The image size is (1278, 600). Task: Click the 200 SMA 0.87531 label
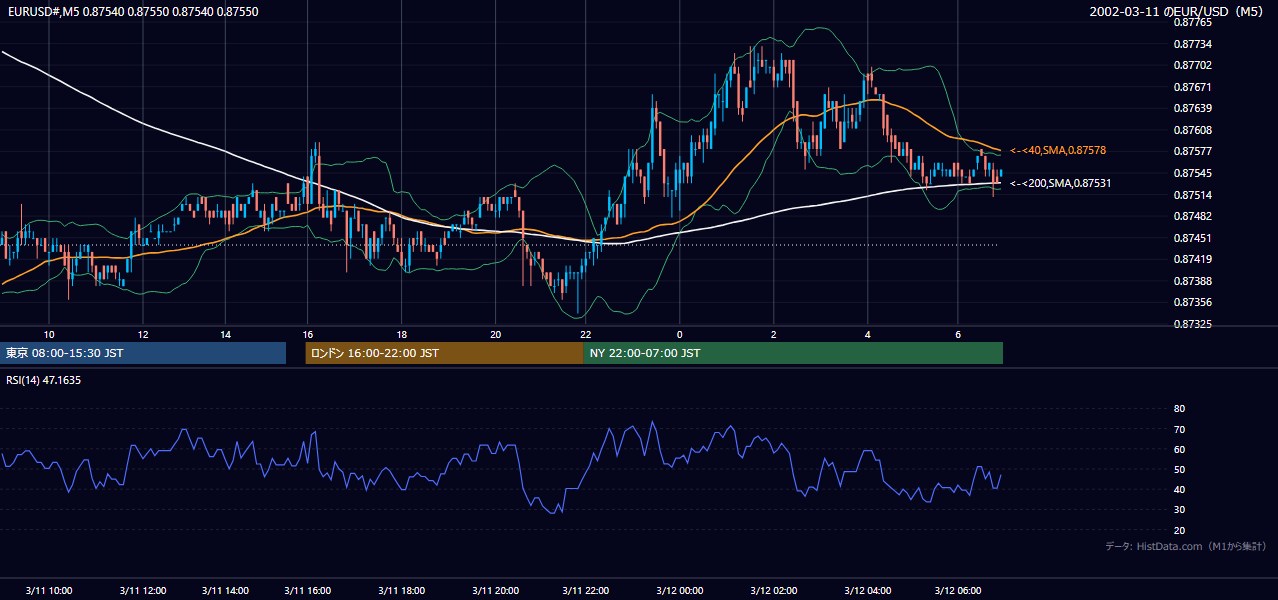1061,183
